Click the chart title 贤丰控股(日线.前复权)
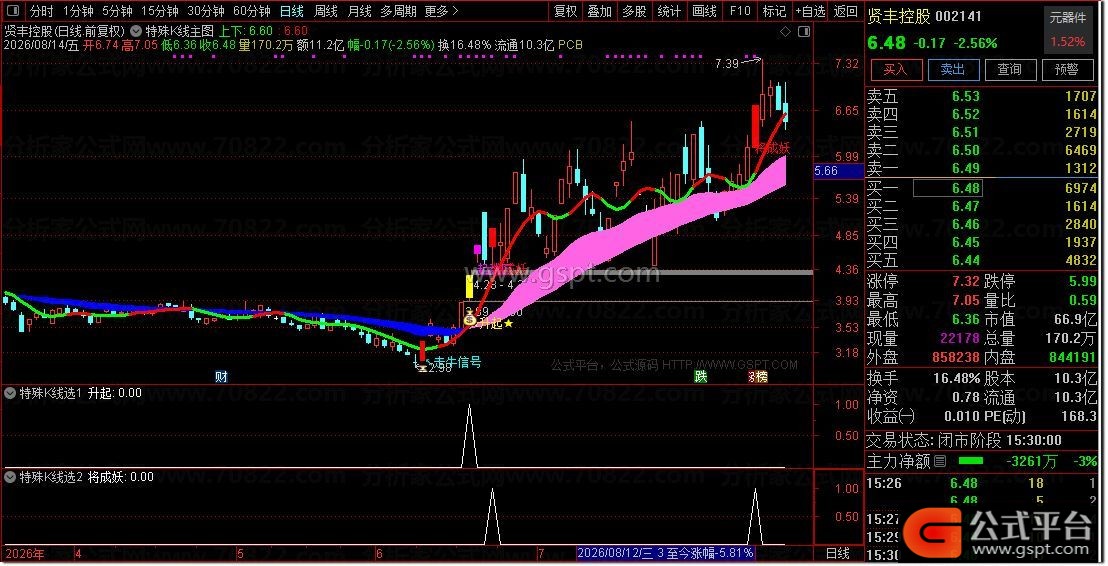 (x=64, y=31)
